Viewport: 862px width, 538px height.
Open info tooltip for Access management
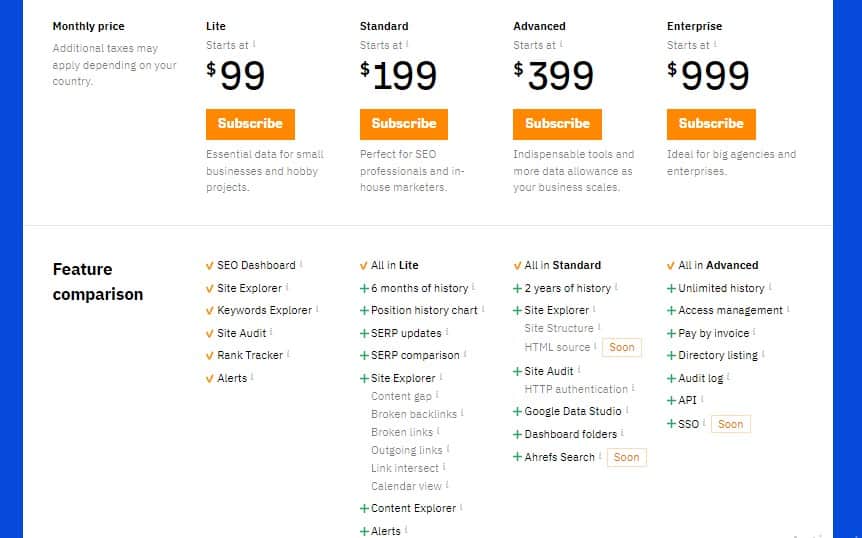click(x=788, y=309)
